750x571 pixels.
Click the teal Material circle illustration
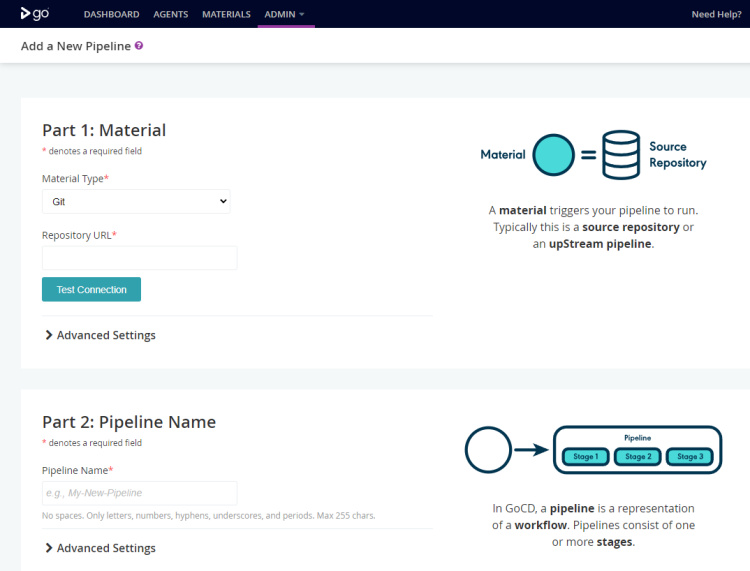(x=553, y=155)
